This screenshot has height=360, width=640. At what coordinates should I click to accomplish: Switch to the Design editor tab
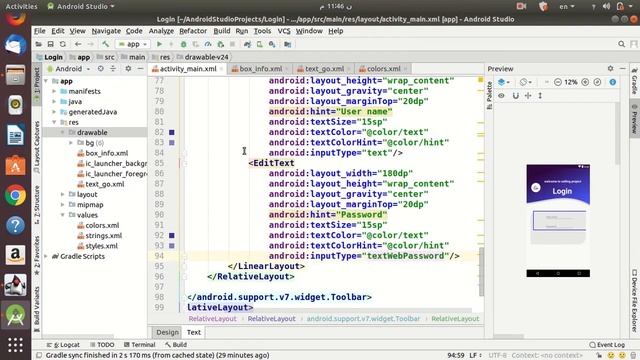point(167,332)
